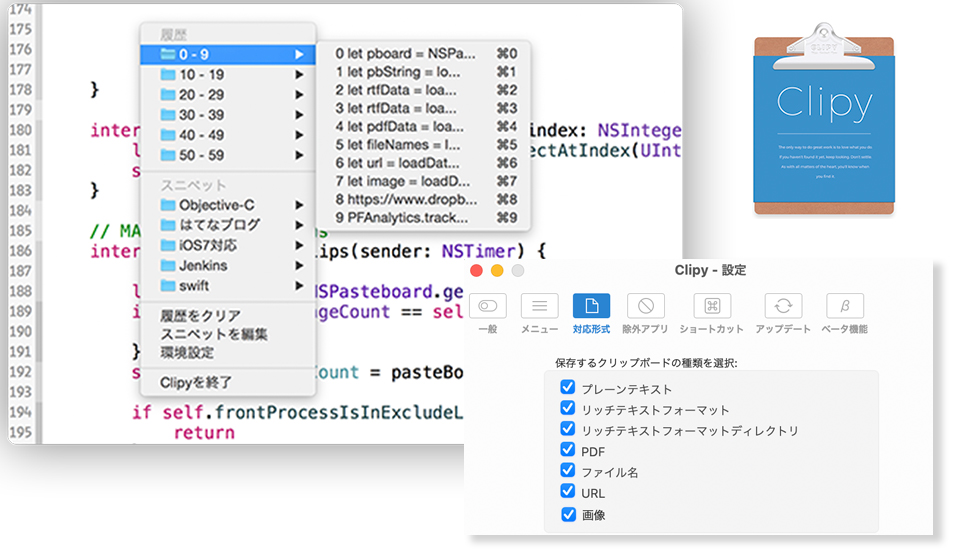Expand the 40 - 49 submenu arrow
Viewport: 960px width, 556px height.
click(299, 135)
